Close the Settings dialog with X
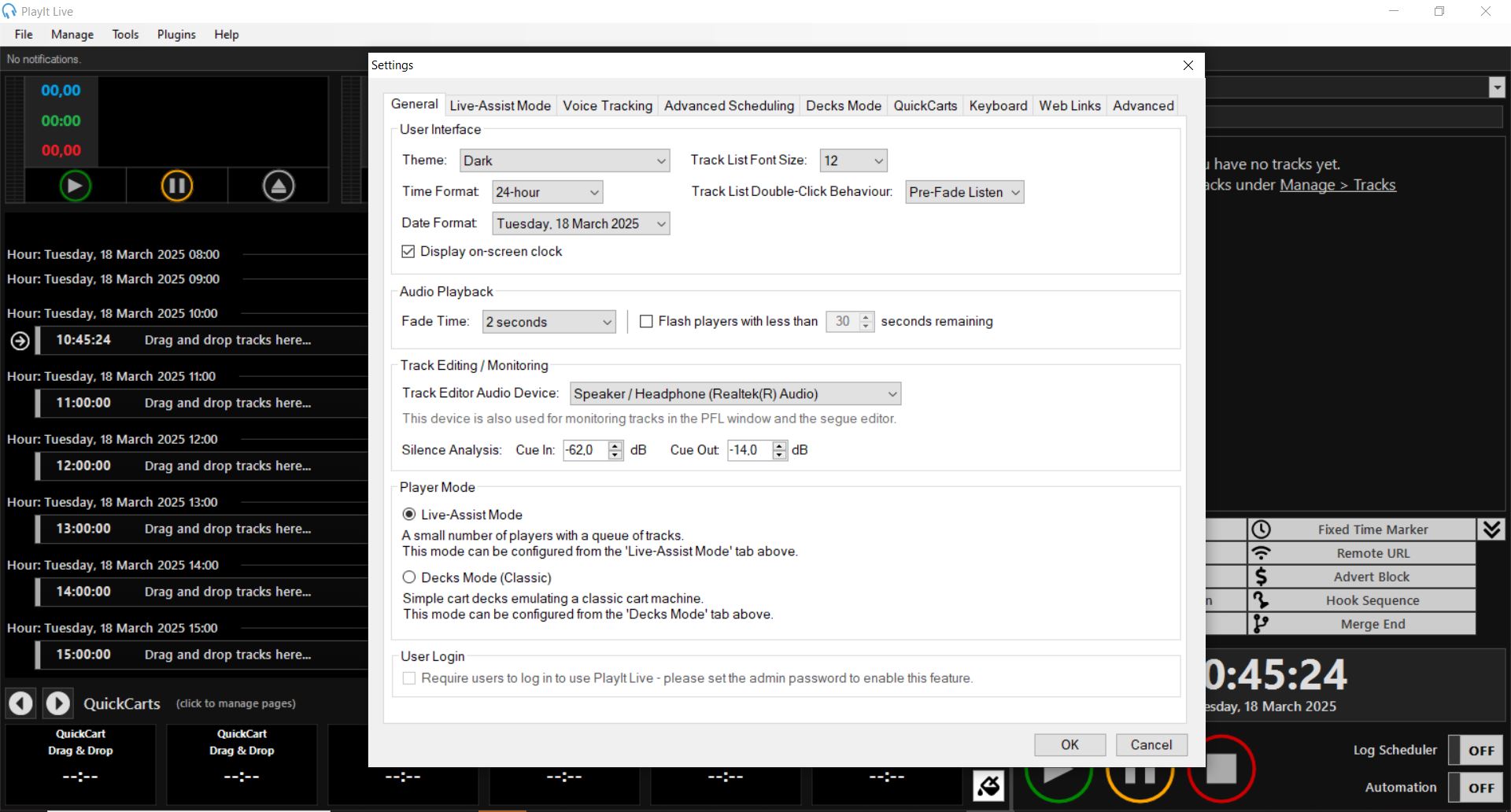 [1188, 65]
